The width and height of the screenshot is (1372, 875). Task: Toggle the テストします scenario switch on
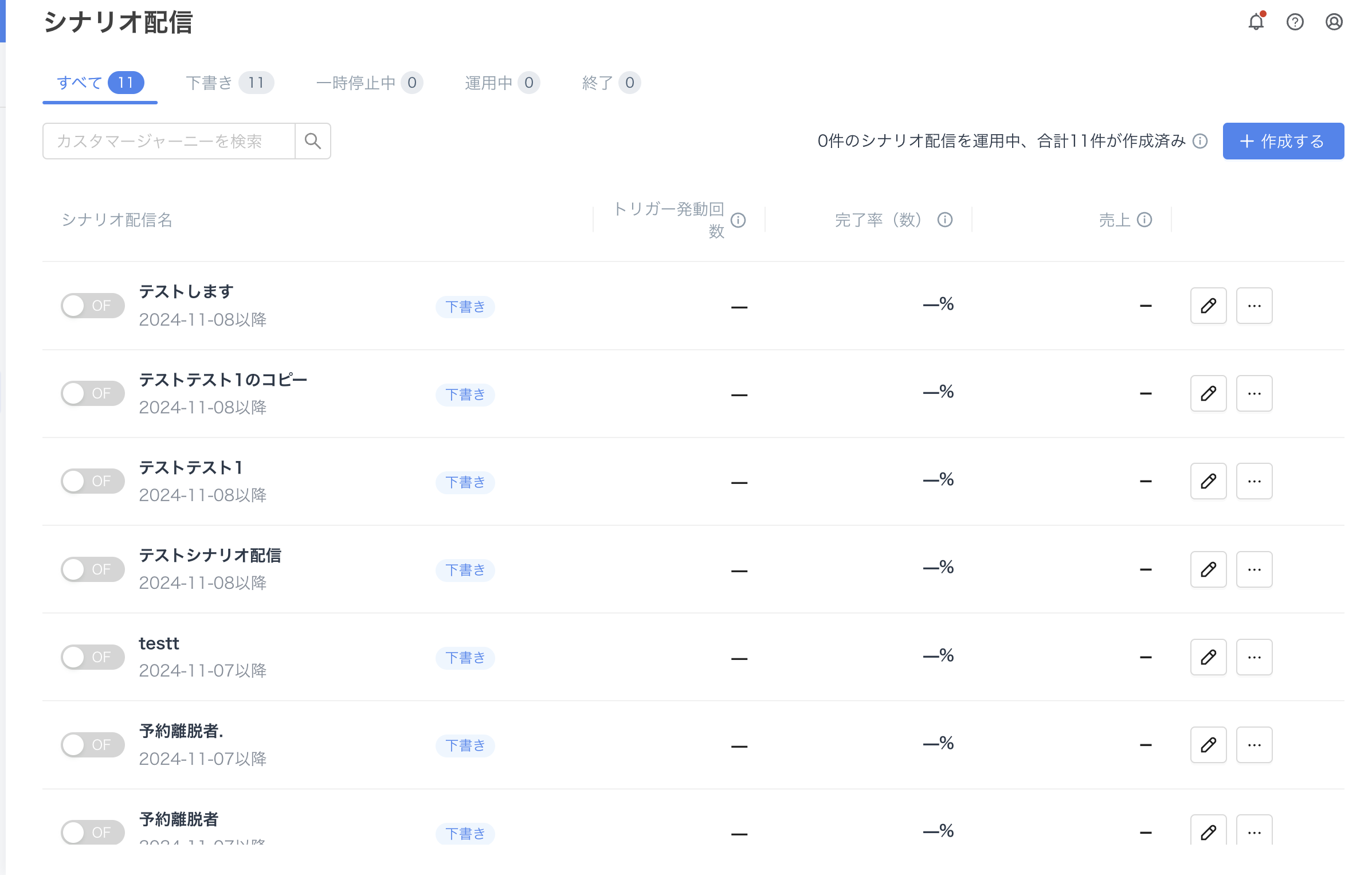pos(92,306)
